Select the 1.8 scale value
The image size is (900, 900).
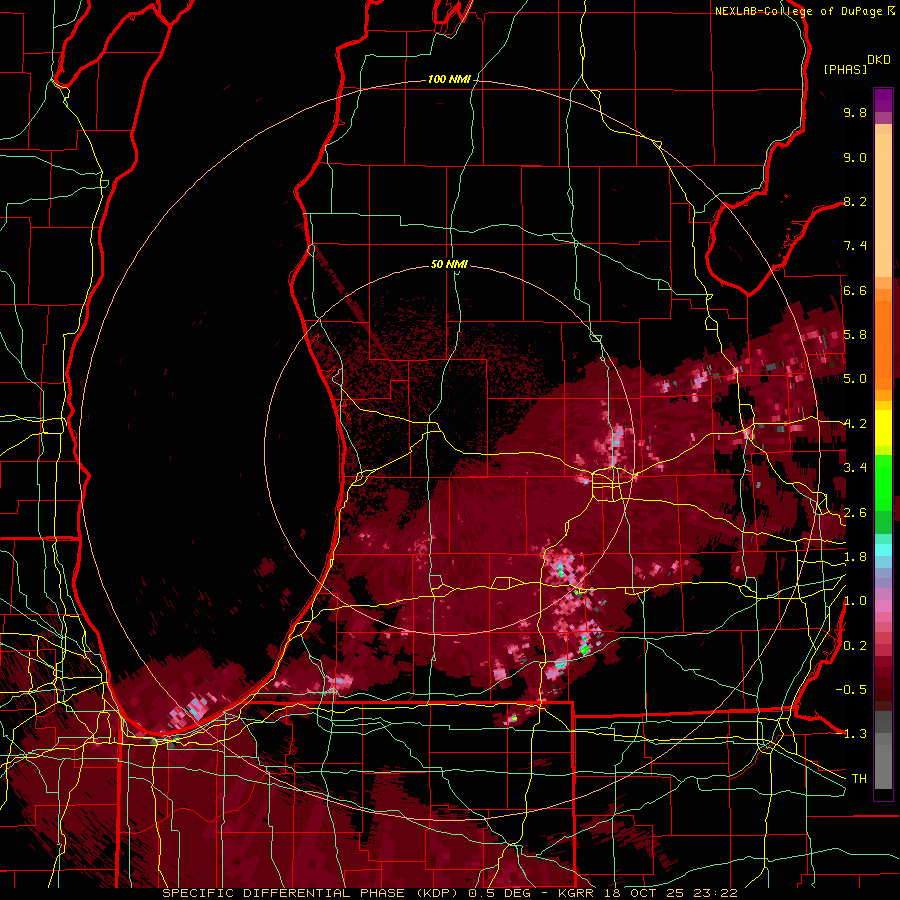point(855,557)
